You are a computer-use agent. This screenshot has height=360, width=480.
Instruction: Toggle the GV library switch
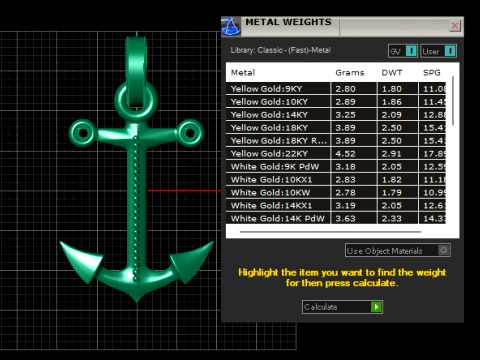click(x=403, y=51)
